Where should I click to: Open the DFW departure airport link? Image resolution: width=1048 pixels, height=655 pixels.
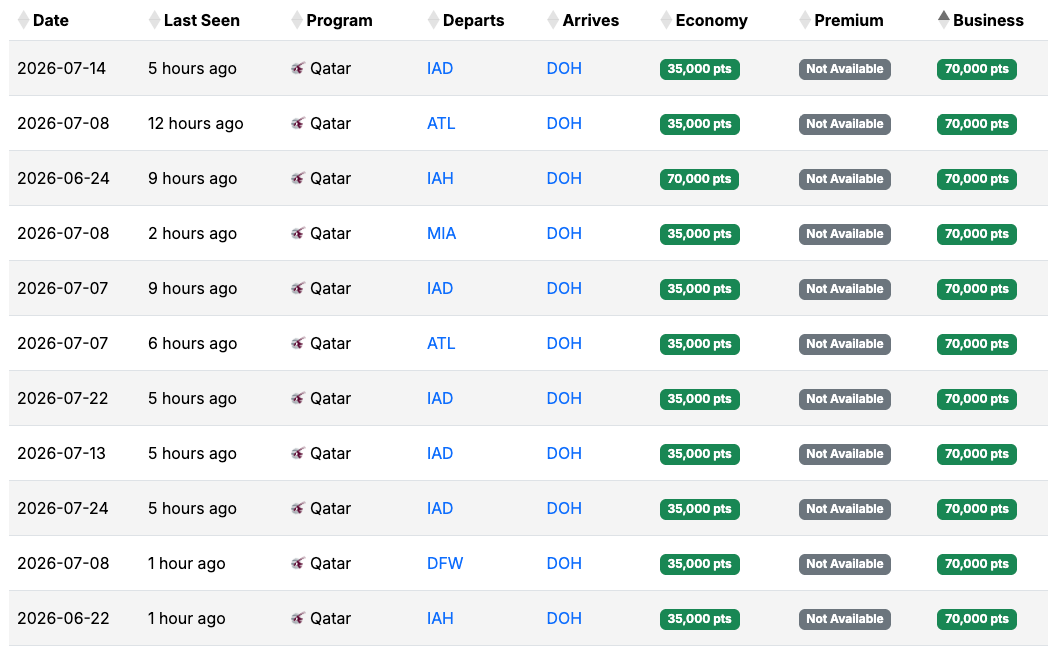point(444,563)
